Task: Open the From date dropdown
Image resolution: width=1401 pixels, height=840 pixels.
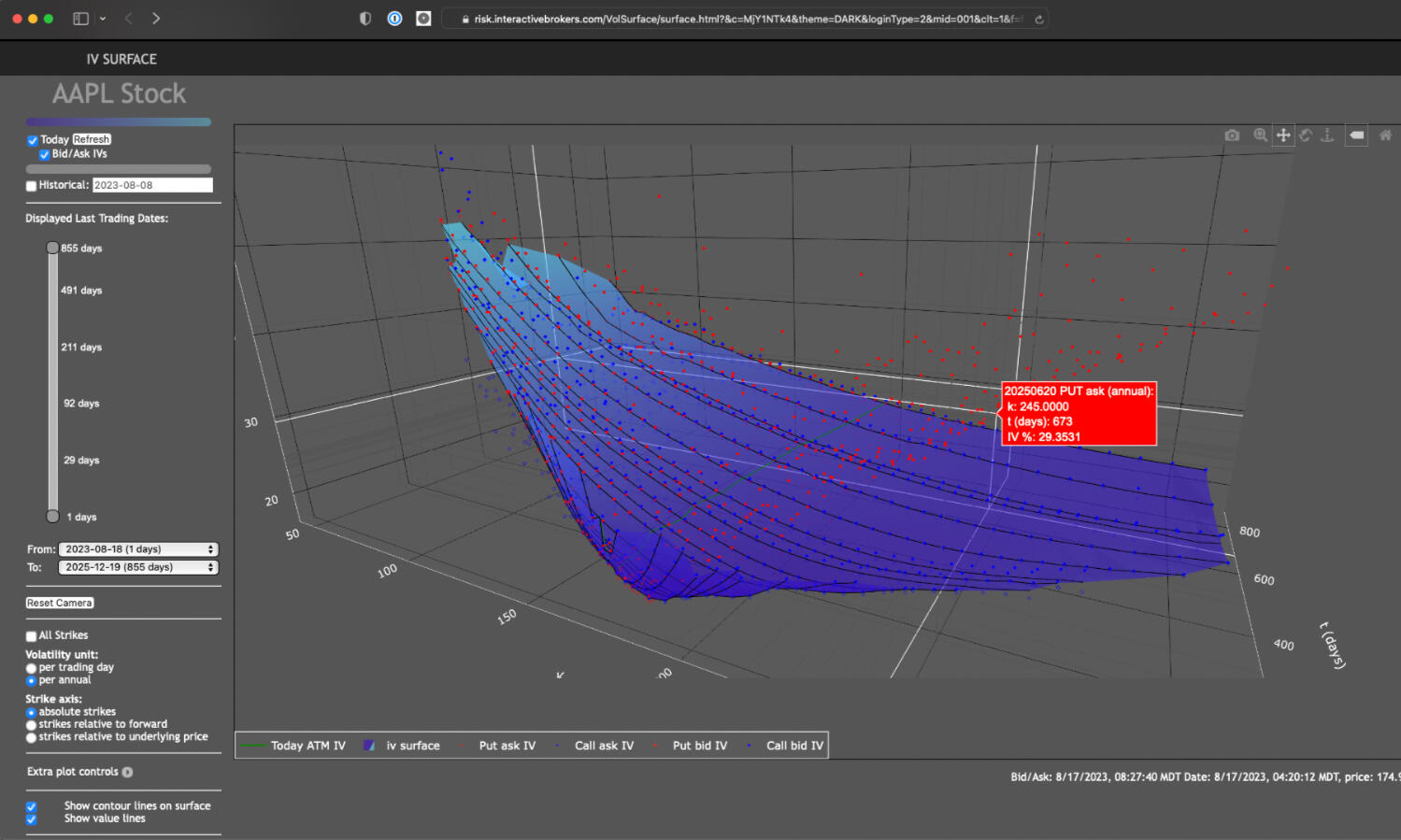Action: click(x=137, y=549)
